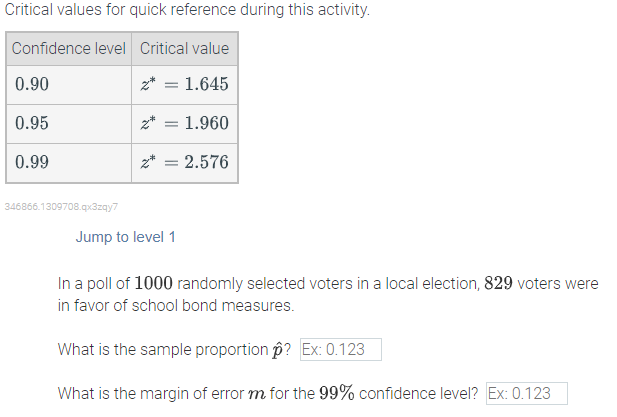Click the italic m margin of error symbol

click(257, 394)
